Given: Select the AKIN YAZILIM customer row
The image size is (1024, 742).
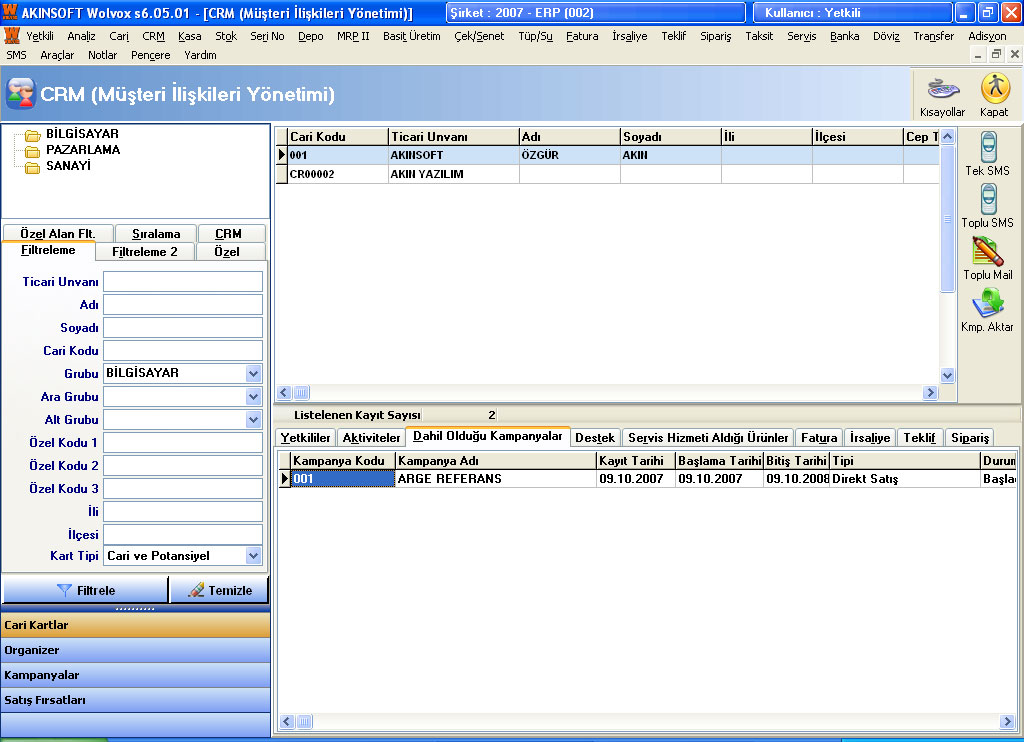Looking at the screenshot, I should (607, 174).
